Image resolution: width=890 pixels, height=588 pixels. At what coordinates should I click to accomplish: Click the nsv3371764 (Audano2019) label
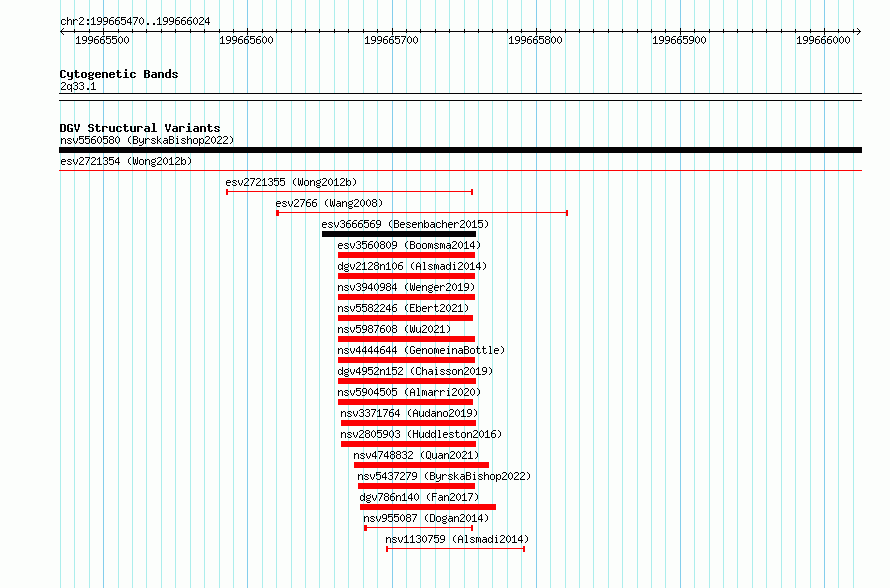pyautogui.click(x=409, y=413)
